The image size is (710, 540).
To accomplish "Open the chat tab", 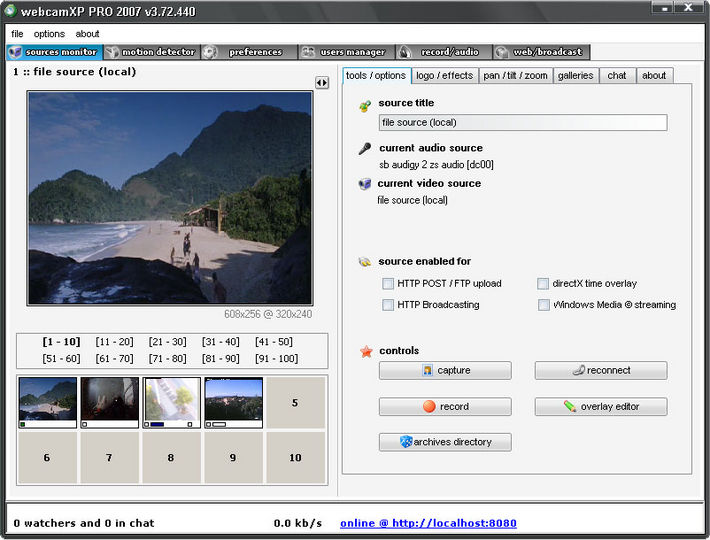I will (617, 76).
